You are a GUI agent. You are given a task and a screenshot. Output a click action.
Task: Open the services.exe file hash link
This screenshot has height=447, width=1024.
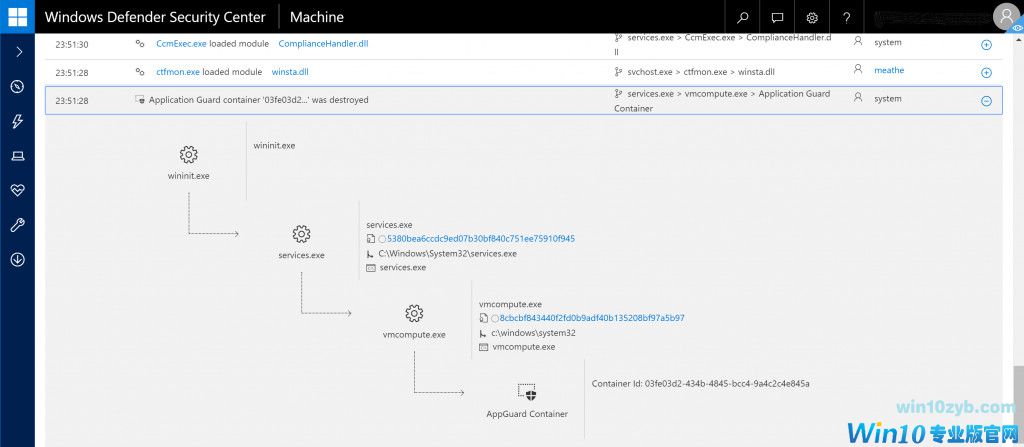[x=481, y=239]
